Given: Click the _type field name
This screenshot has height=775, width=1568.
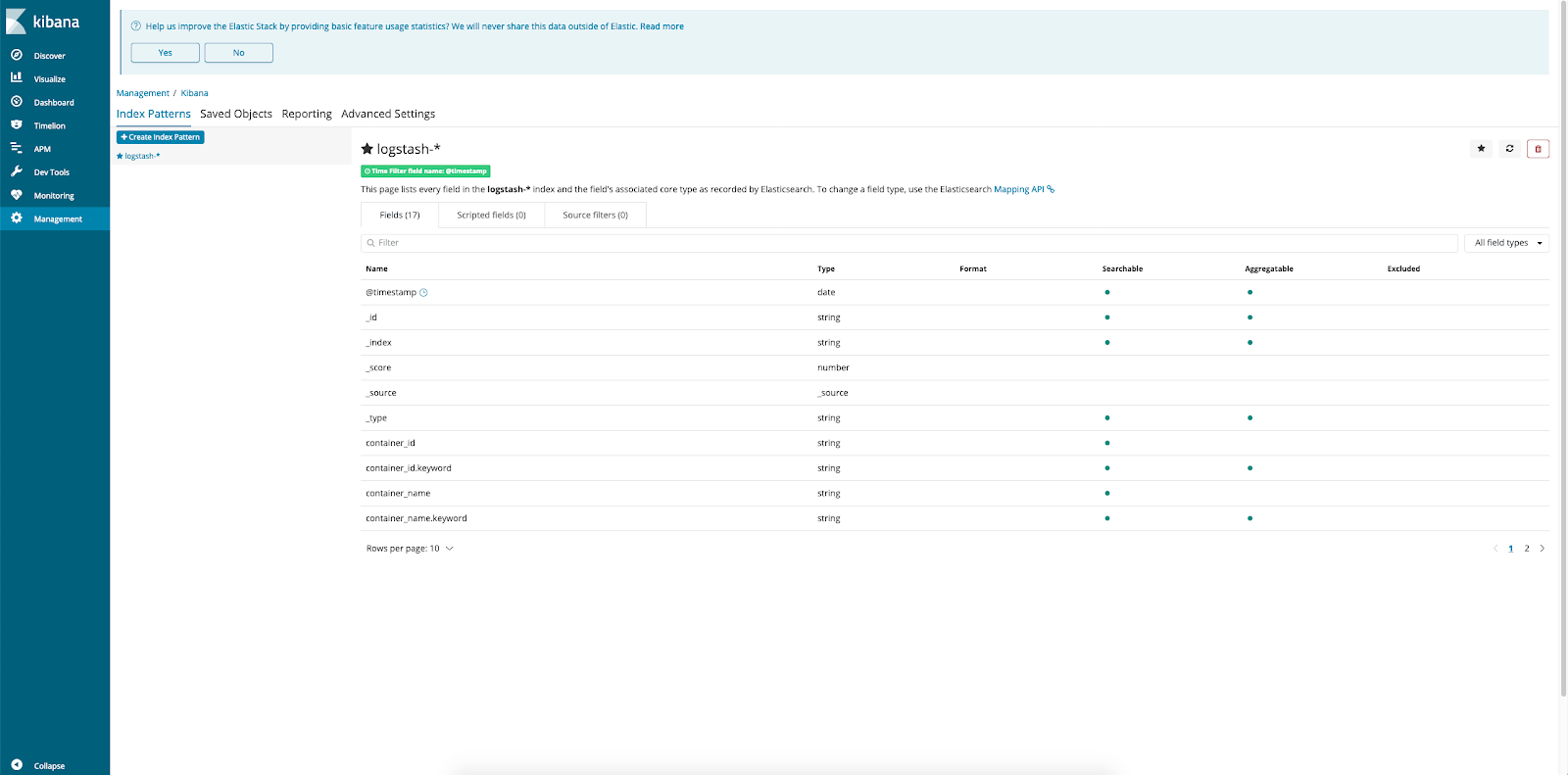Looking at the screenshot, I should (x=376, y=418).
